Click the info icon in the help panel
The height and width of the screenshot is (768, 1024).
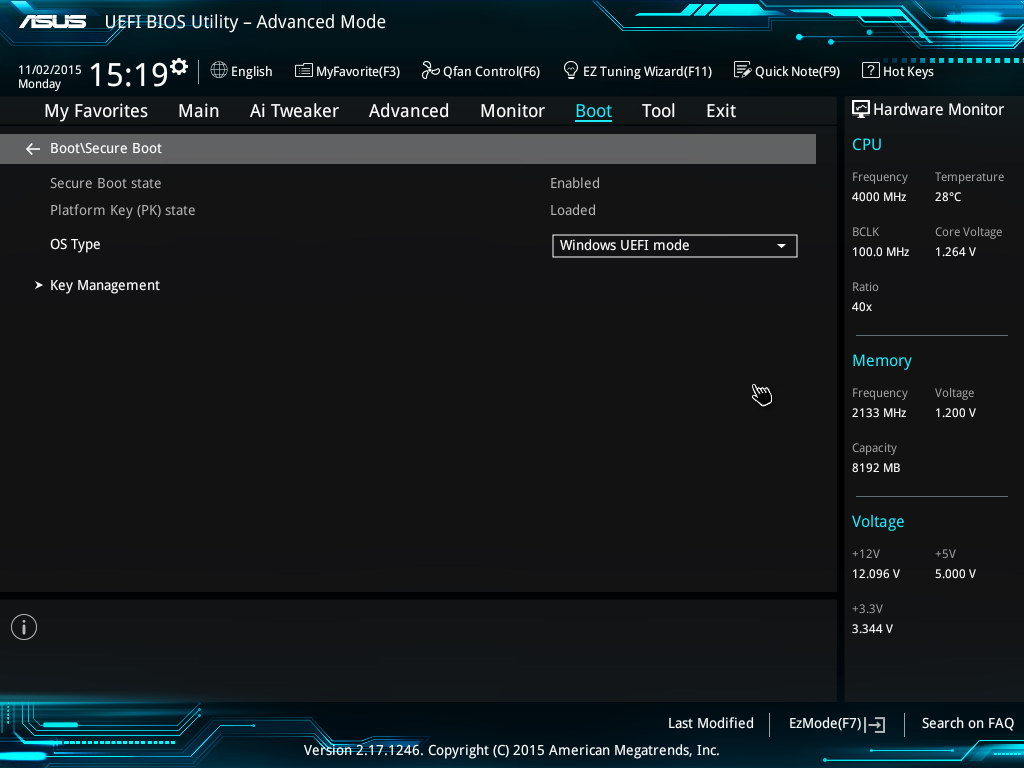(x=24, y=627)
